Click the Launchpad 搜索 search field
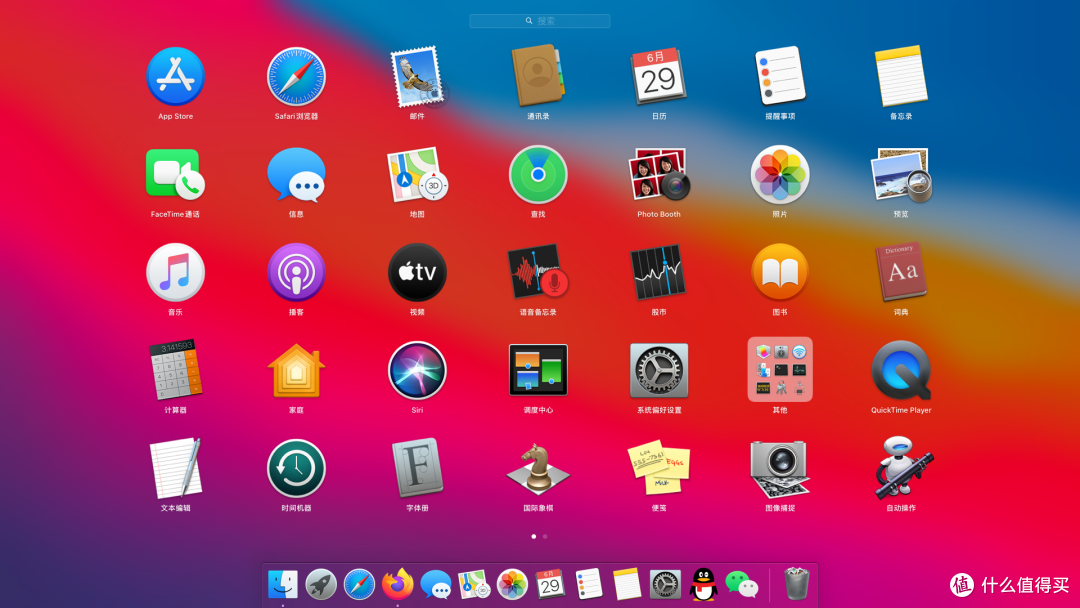The height and width of the screenshot is (608, 1080). 540,21
